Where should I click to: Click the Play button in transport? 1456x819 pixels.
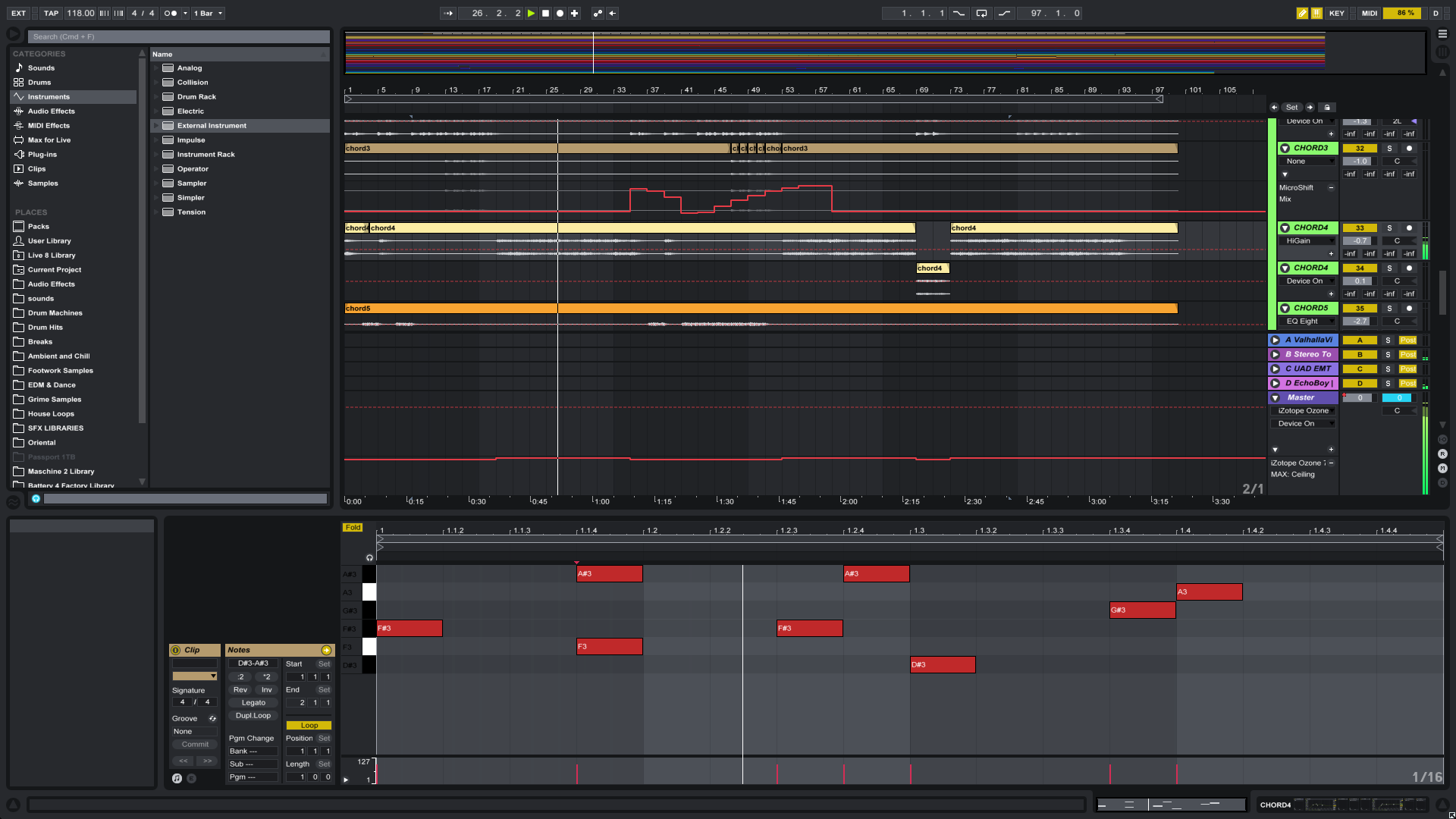click(531, 13)
